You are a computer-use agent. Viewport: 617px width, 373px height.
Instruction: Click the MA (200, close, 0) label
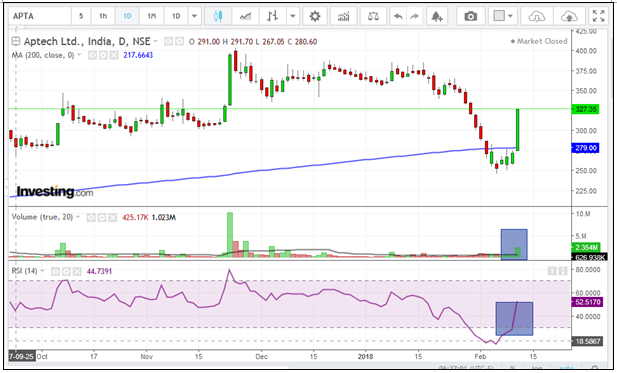tap(43, 55)
